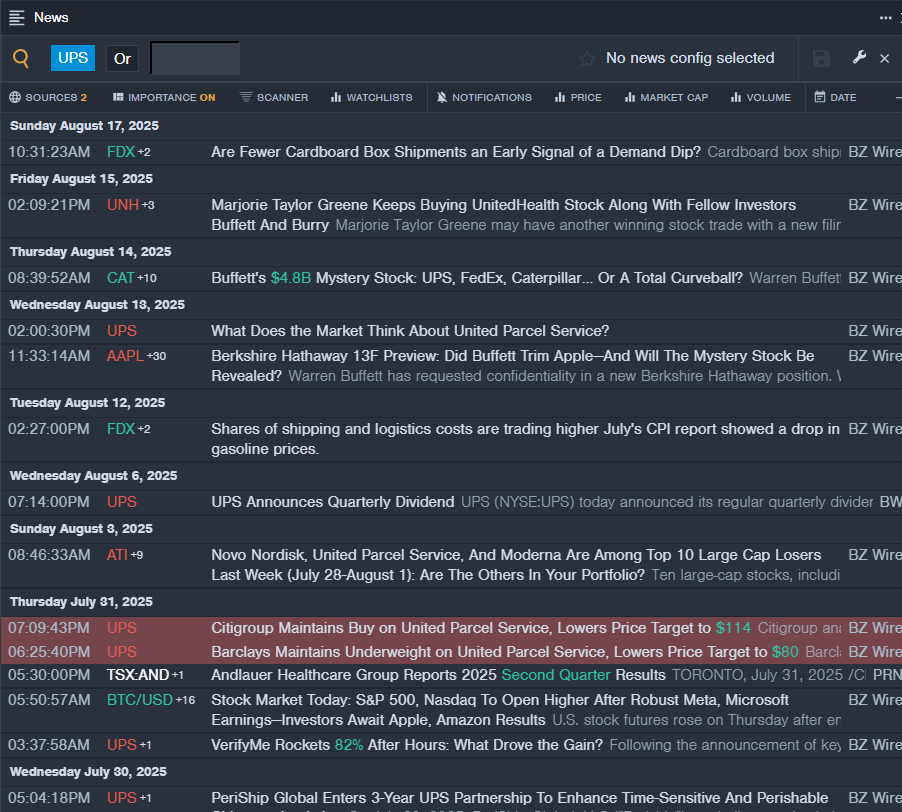This screenshot has width=902, height=812.
Task: Open the Scanner filter
Action: tap(274, 97)
